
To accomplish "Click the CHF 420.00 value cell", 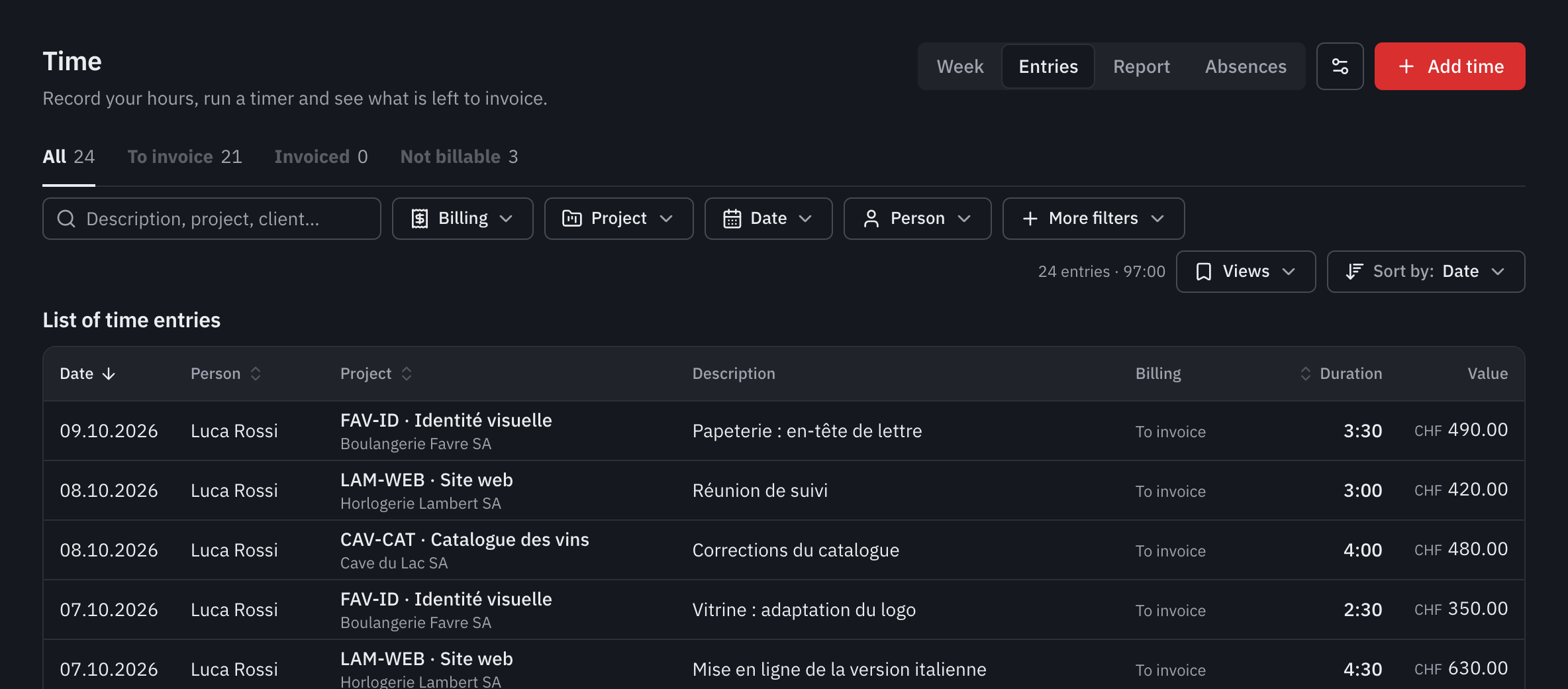I will 1461,490.
